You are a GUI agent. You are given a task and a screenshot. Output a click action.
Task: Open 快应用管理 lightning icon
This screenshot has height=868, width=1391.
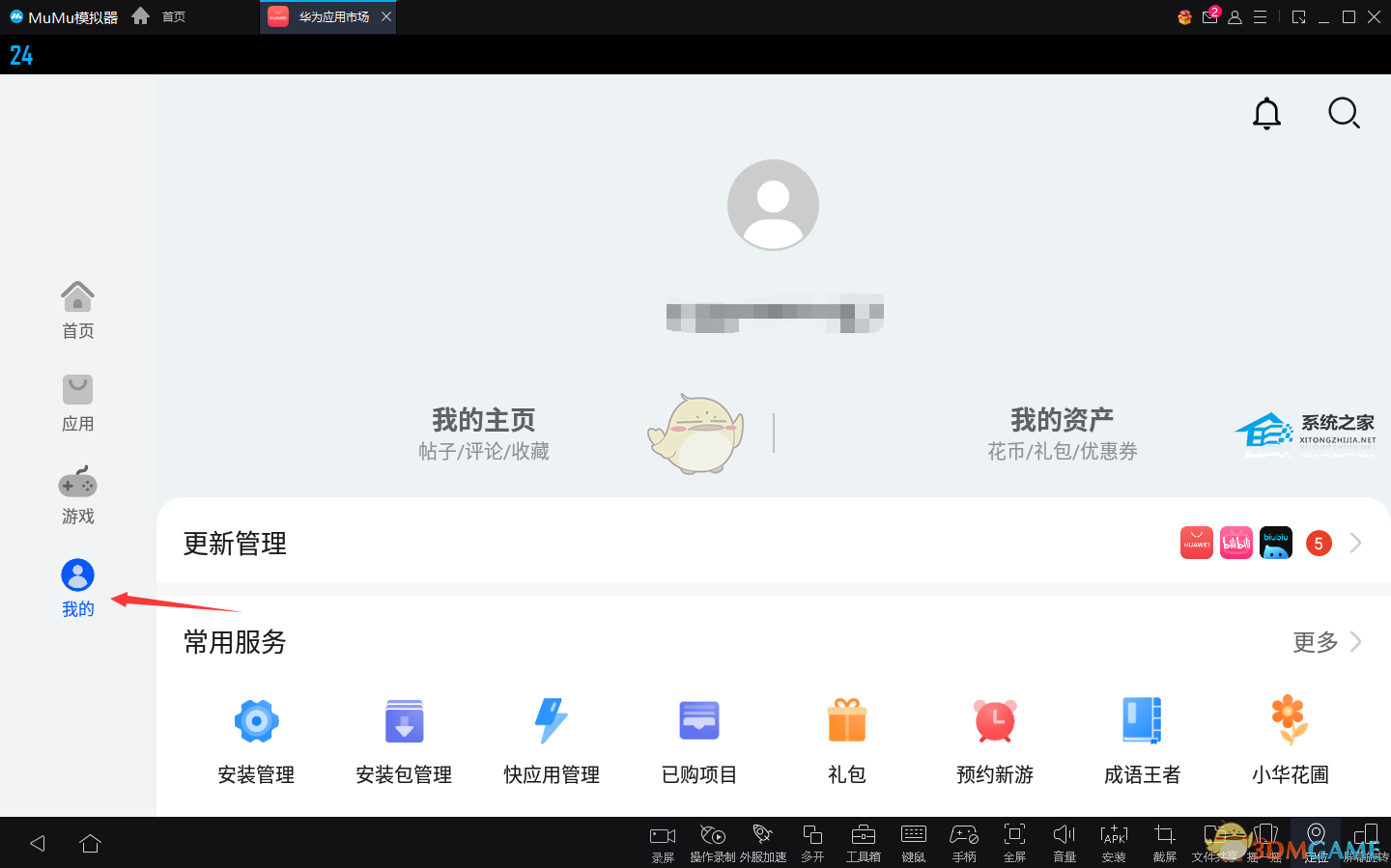coord(552,721)
